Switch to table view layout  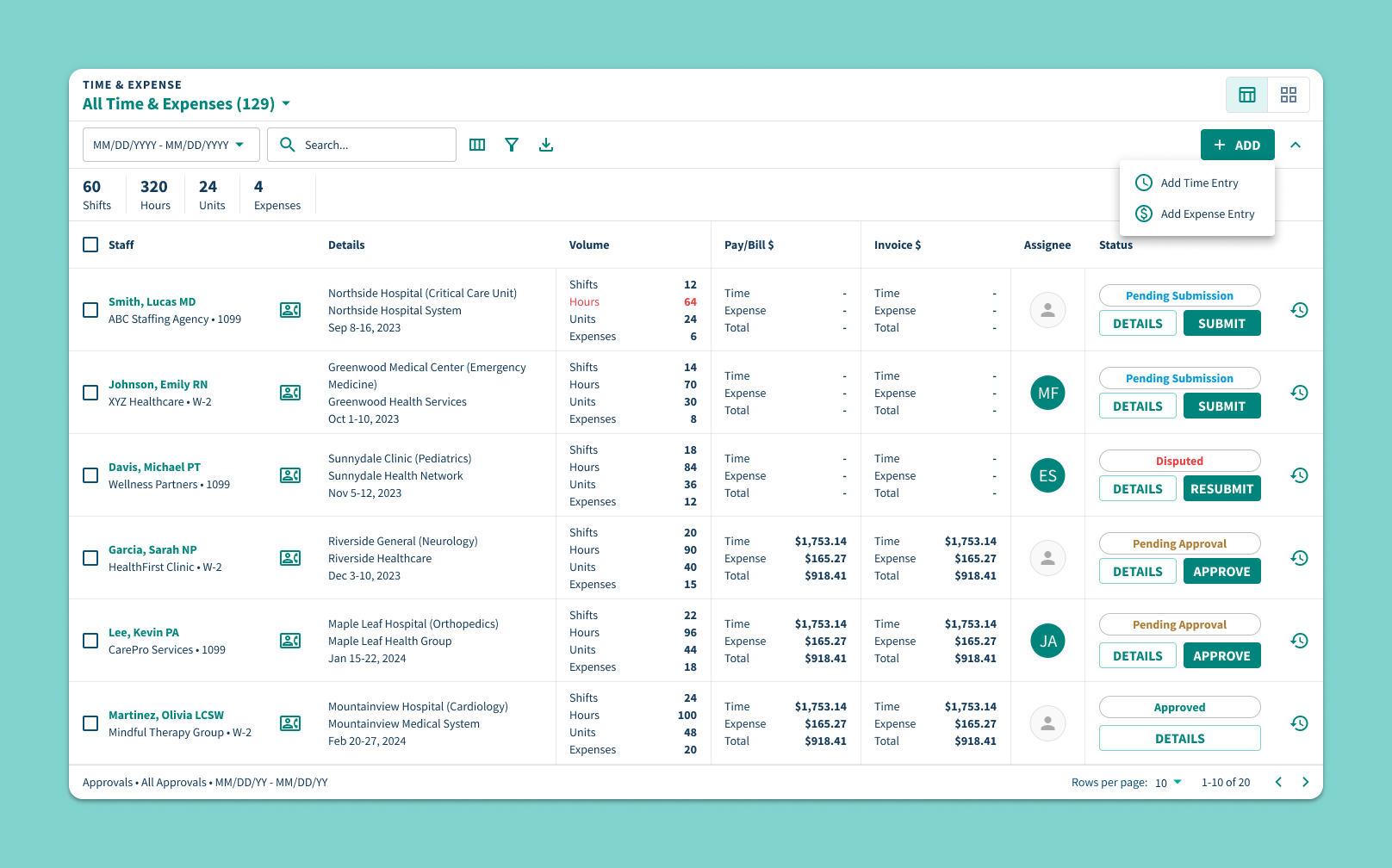pyautogui.click(x=1246, y=95)
